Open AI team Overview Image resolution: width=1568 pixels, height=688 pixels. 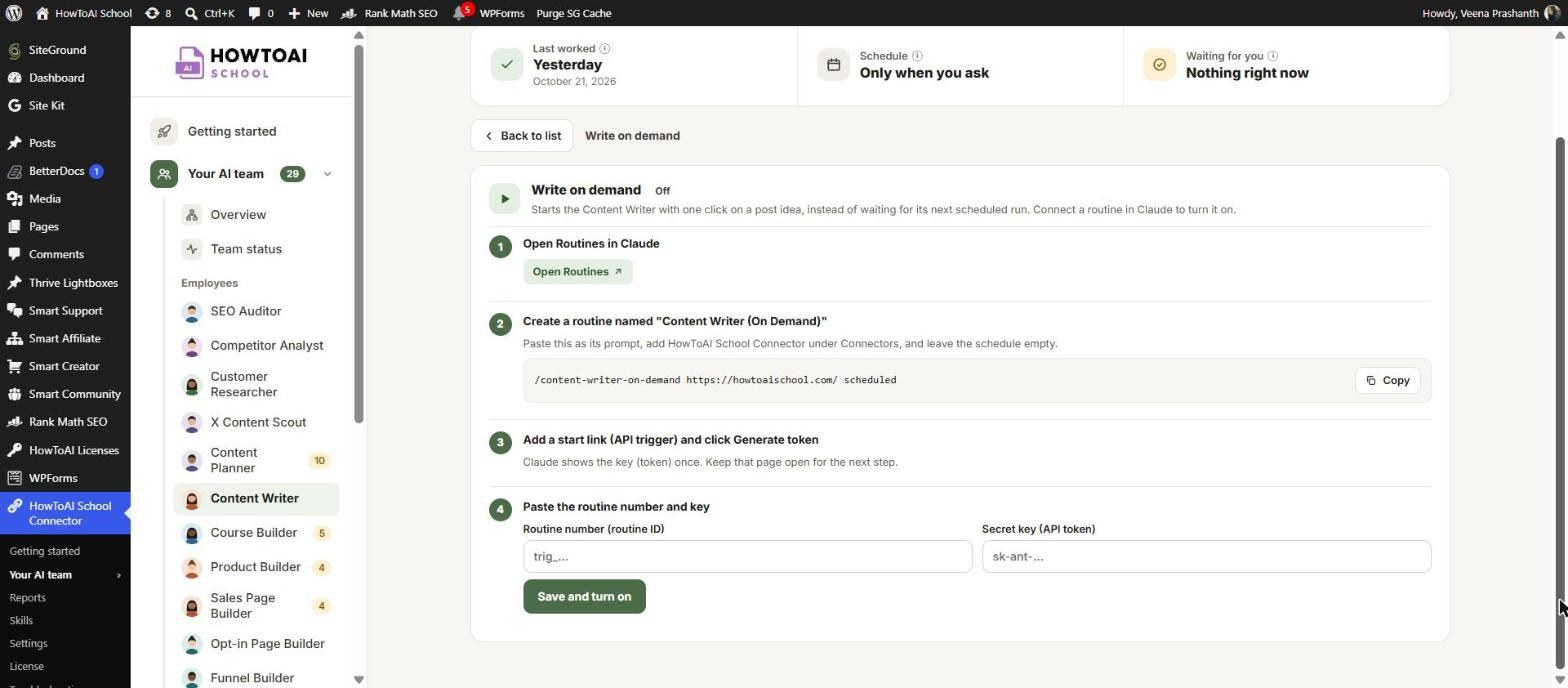[x=256, y=215]
